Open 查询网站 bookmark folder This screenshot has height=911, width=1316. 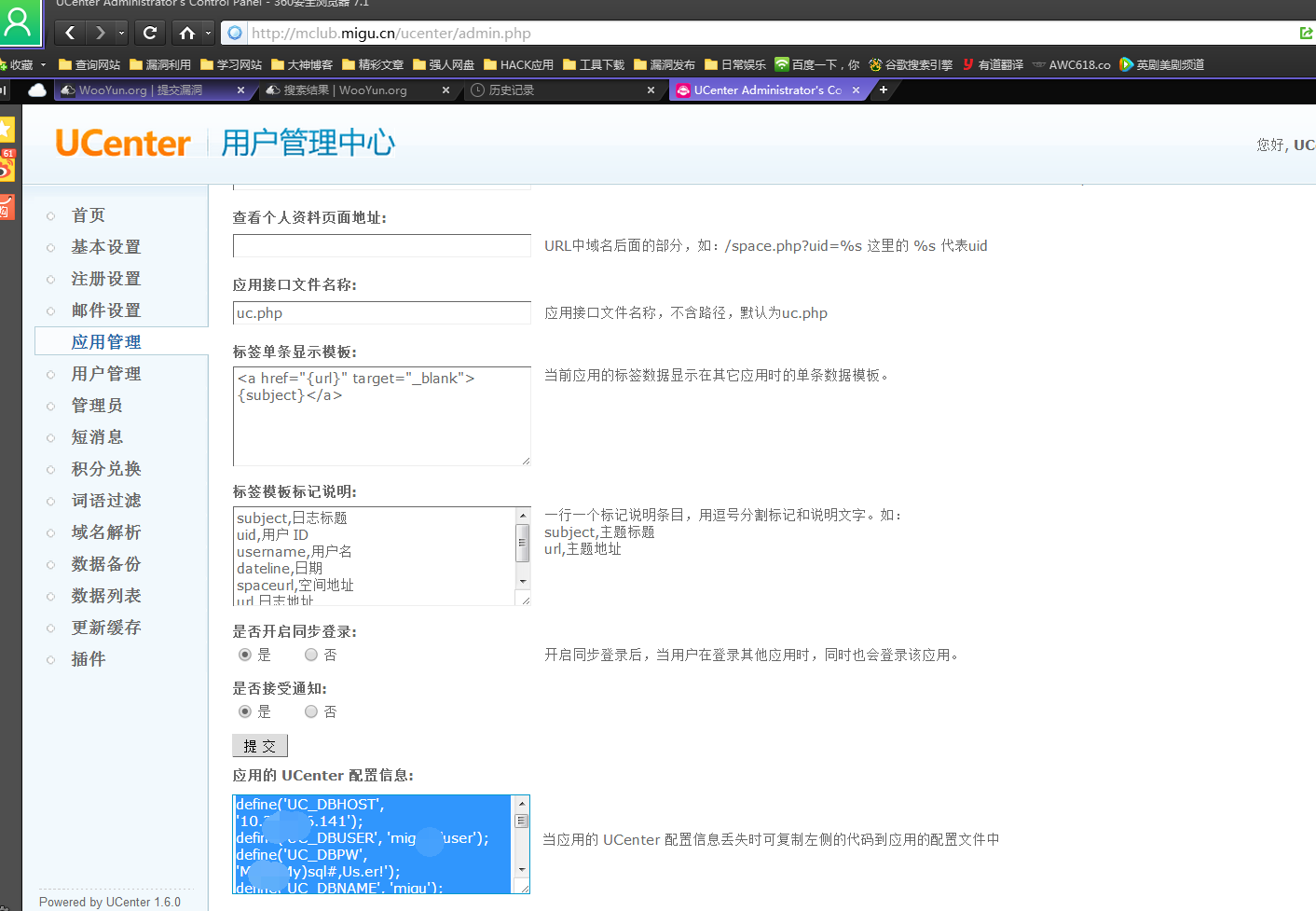point(89,64)
